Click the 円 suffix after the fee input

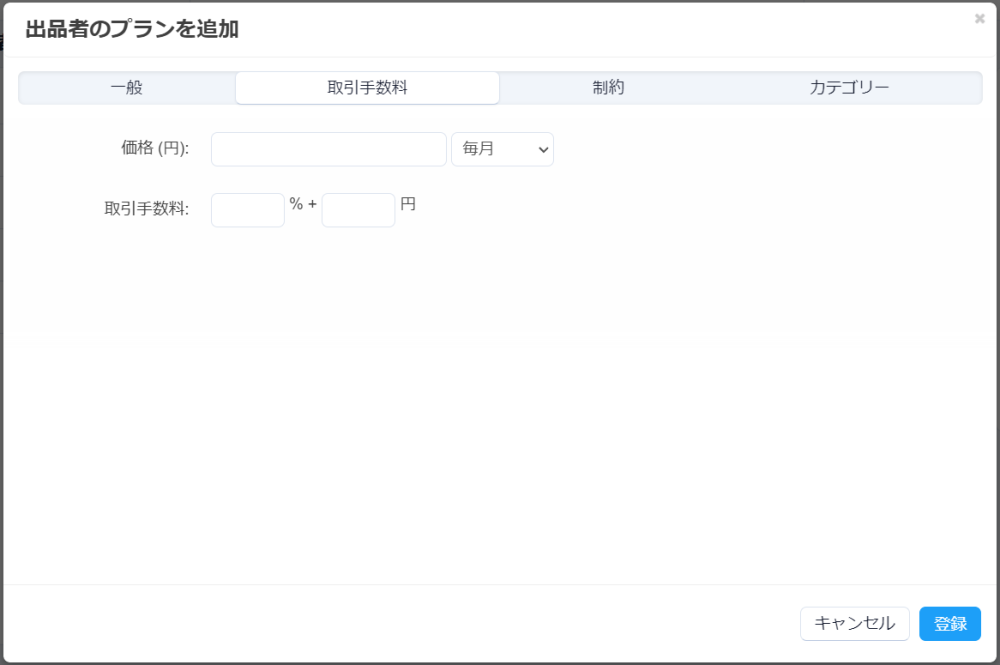(408, 204)
